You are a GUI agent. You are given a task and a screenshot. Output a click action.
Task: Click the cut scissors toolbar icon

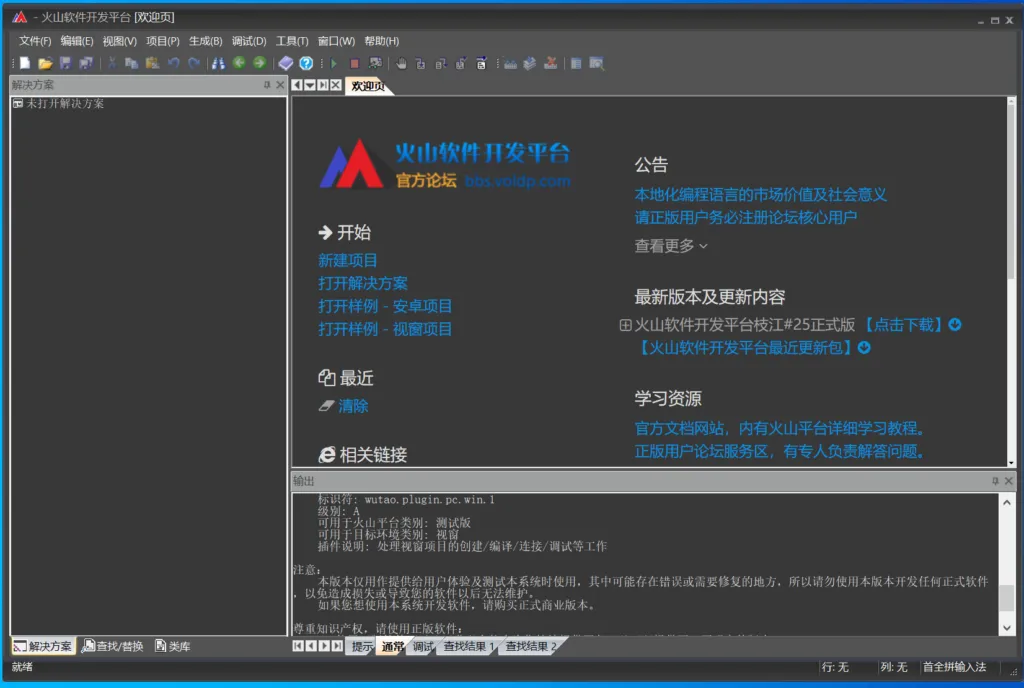[112, 63]
